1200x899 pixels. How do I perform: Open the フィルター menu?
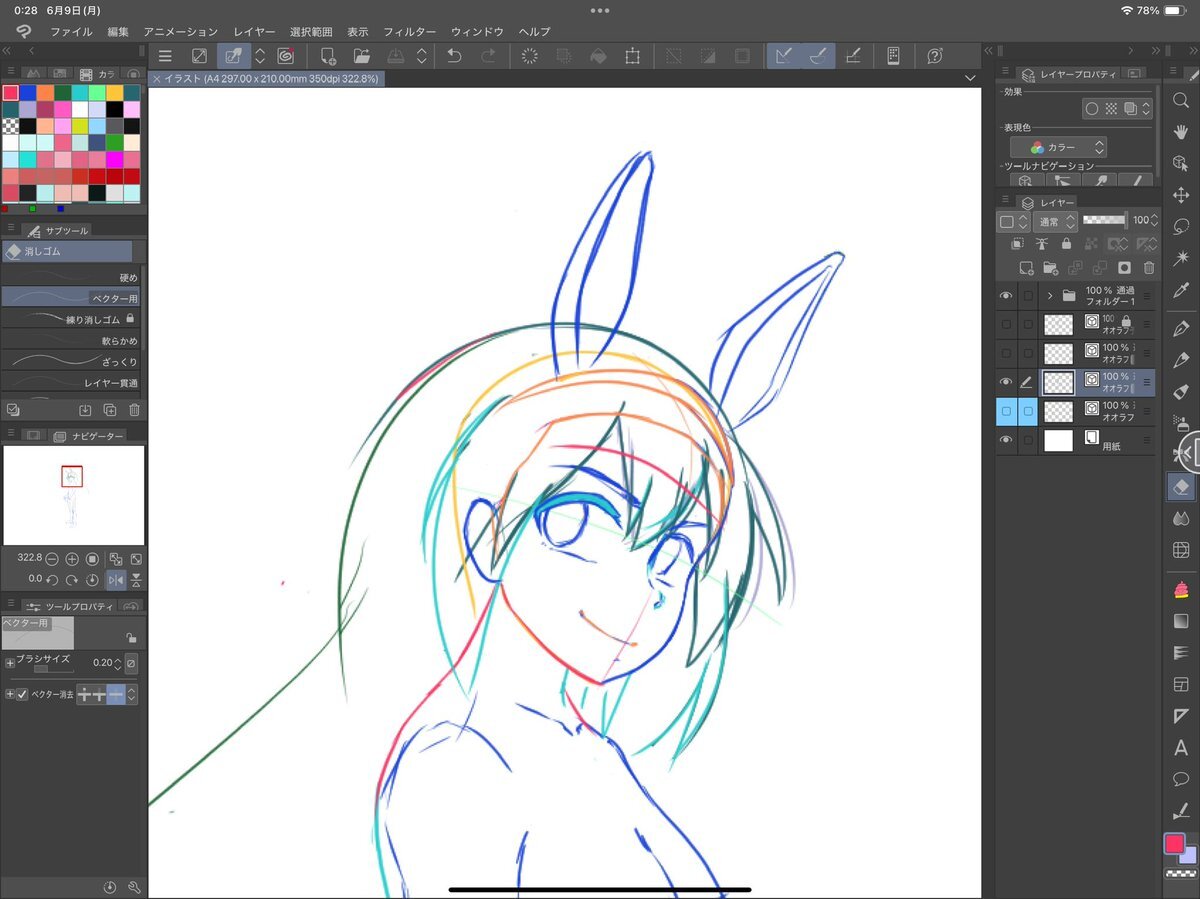(x=409, y=32)
